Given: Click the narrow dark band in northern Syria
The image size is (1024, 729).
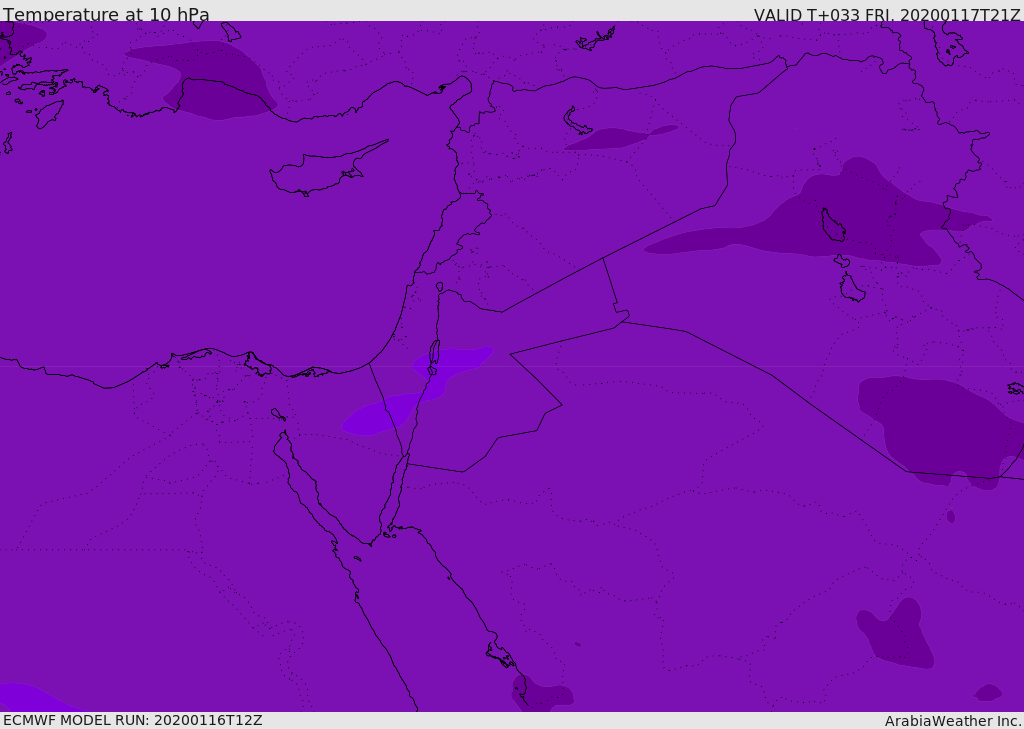Looking at the screenshot, I should click(620, 137).
